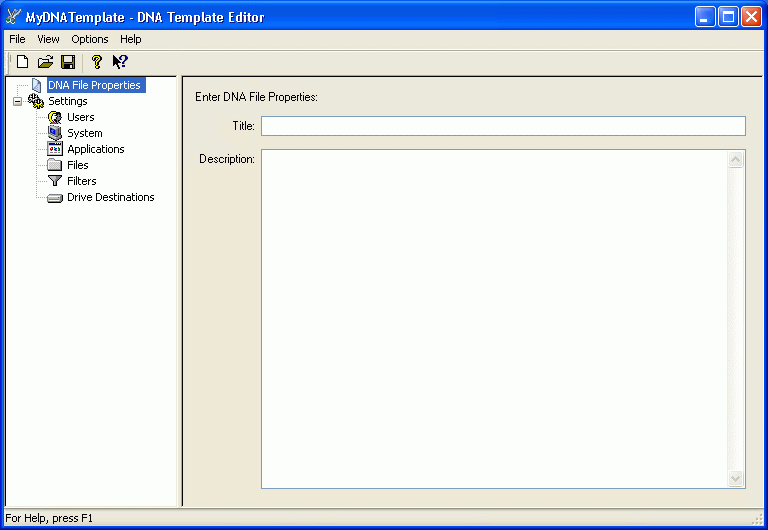Click the 'Enter DNA File Properties:' heading text
768x530 pixels.
256,97
